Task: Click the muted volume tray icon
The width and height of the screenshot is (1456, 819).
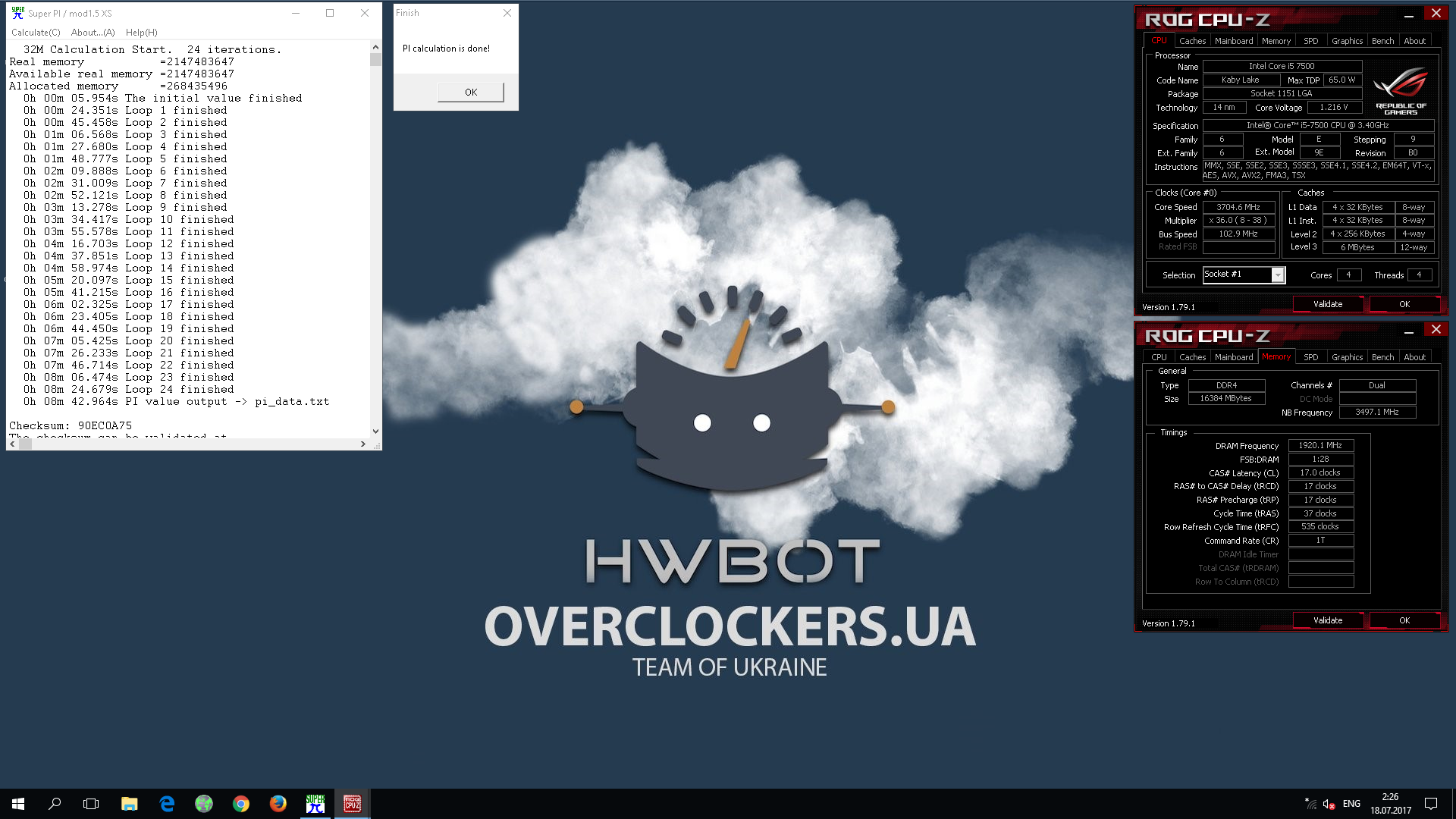Action: point(1329,804)
